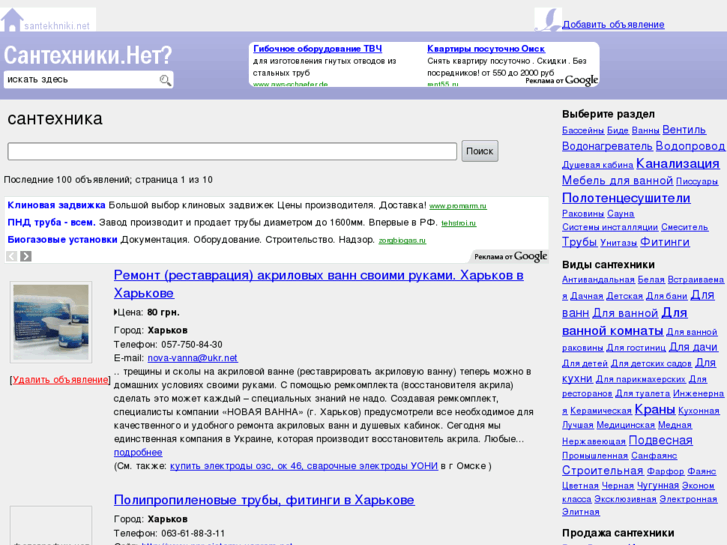
Task: Select Полотенцесушители section
Action: coord(626,198)
